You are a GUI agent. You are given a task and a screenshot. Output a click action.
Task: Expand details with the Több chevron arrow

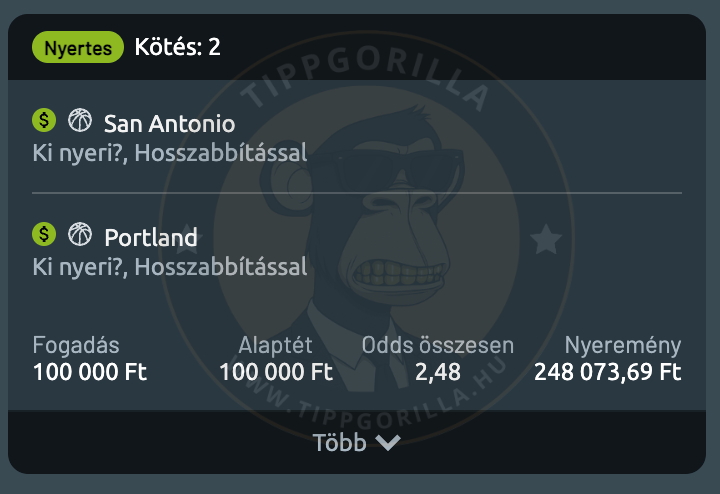387,443
